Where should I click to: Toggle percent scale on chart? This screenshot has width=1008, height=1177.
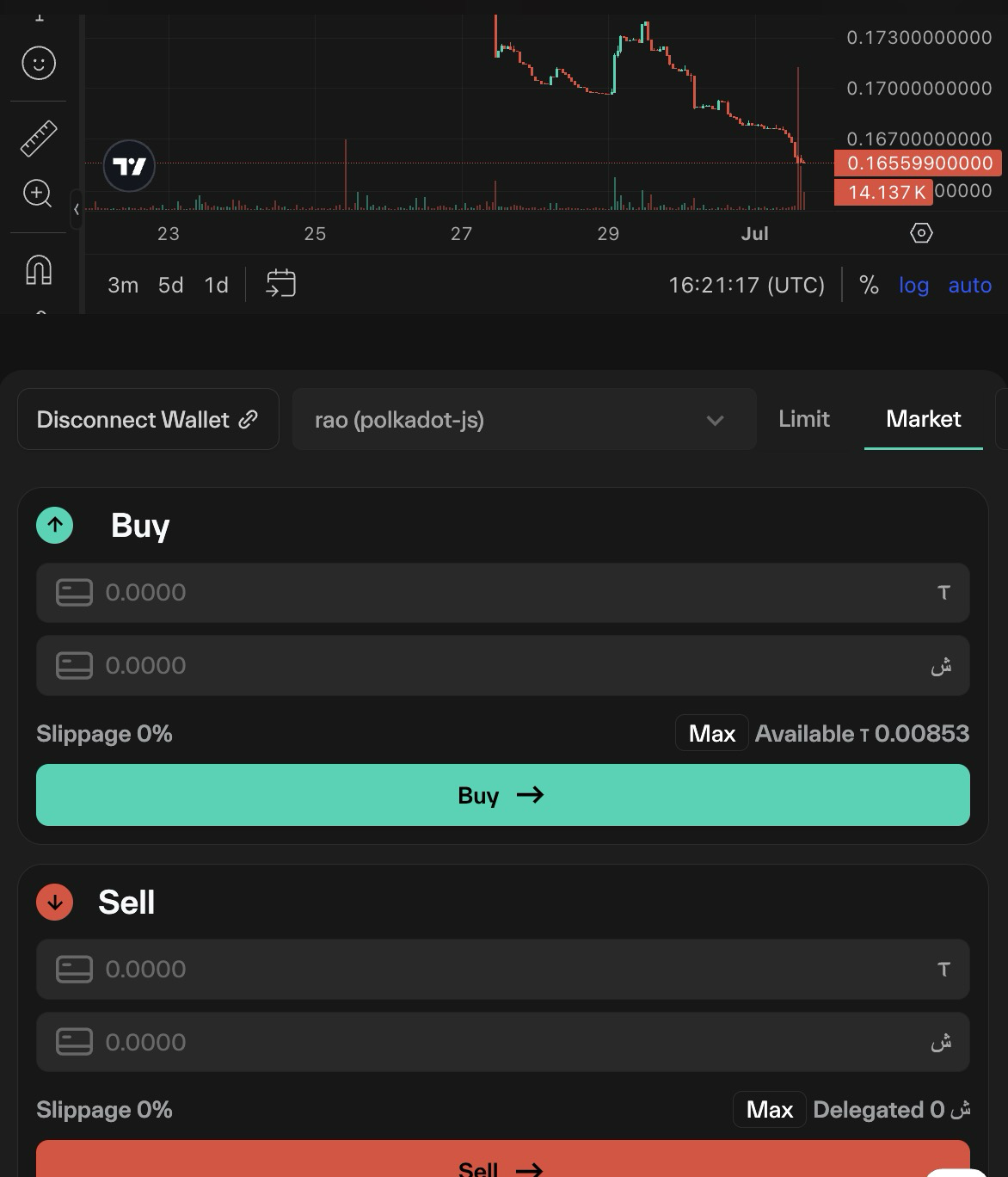pos(870,285)
